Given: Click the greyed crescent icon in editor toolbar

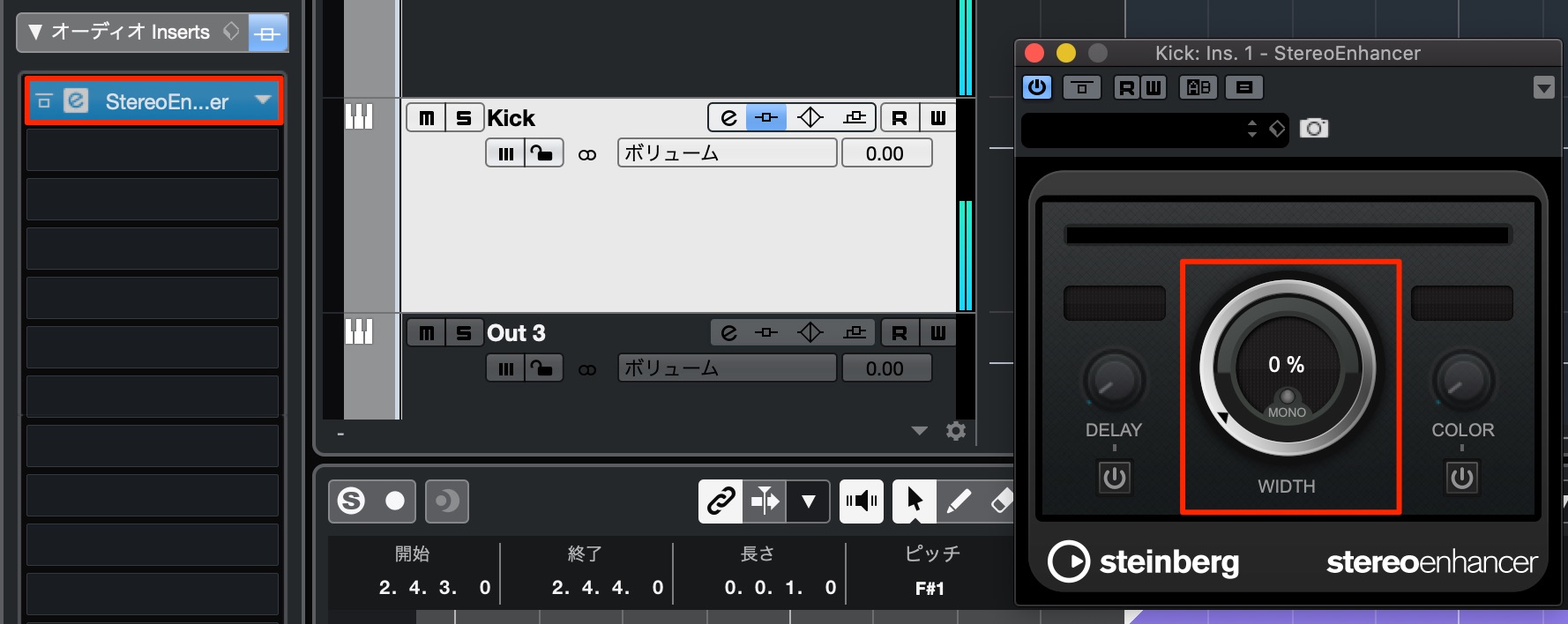Looking at the screenshot, I should (447, 501).
